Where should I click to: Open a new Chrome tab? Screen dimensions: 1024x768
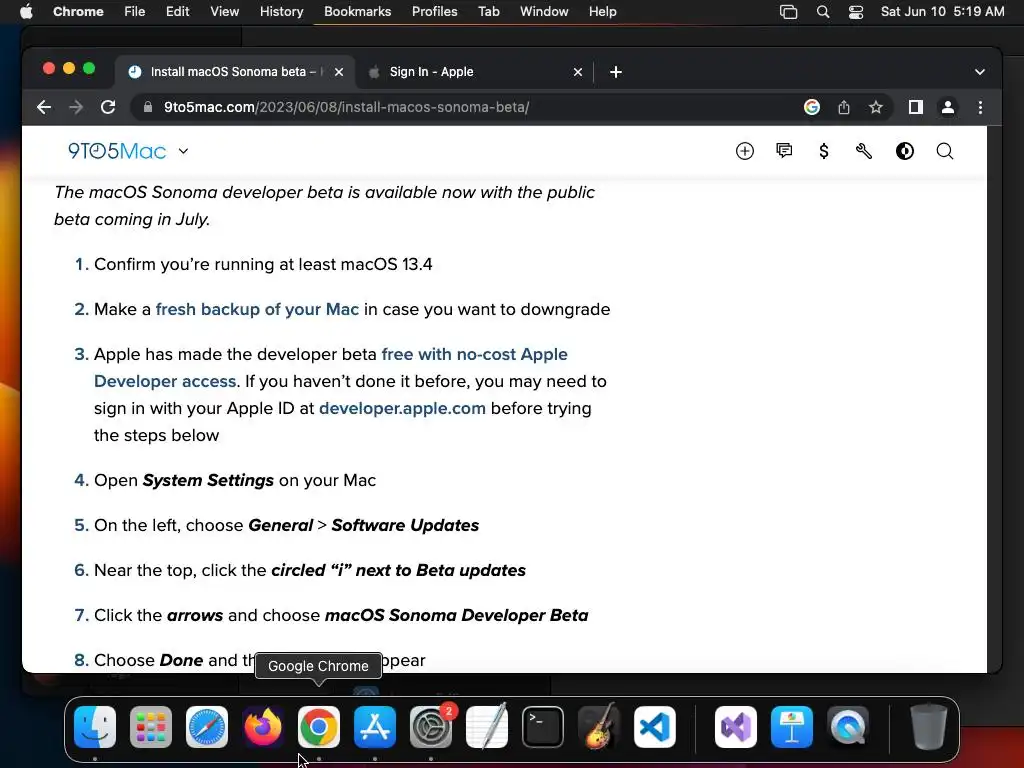[x=615, y=72]
